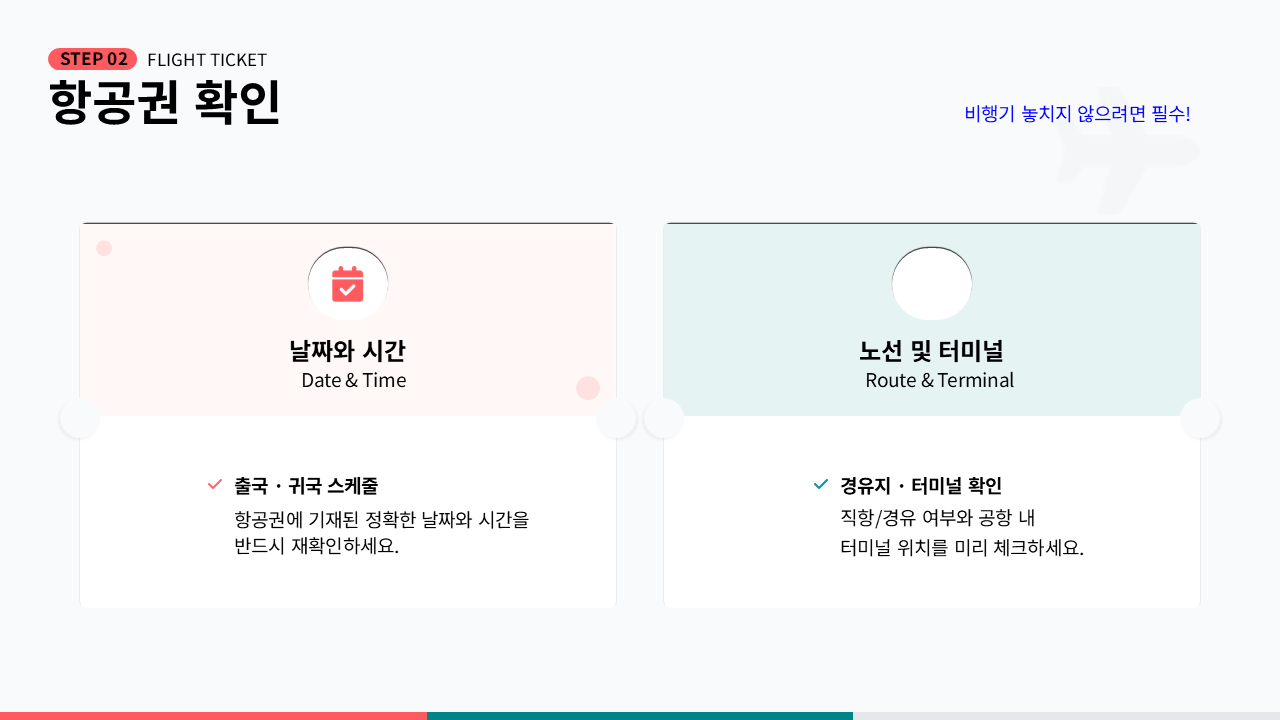Click the FLIGHT TICKET label

(207, 60)
